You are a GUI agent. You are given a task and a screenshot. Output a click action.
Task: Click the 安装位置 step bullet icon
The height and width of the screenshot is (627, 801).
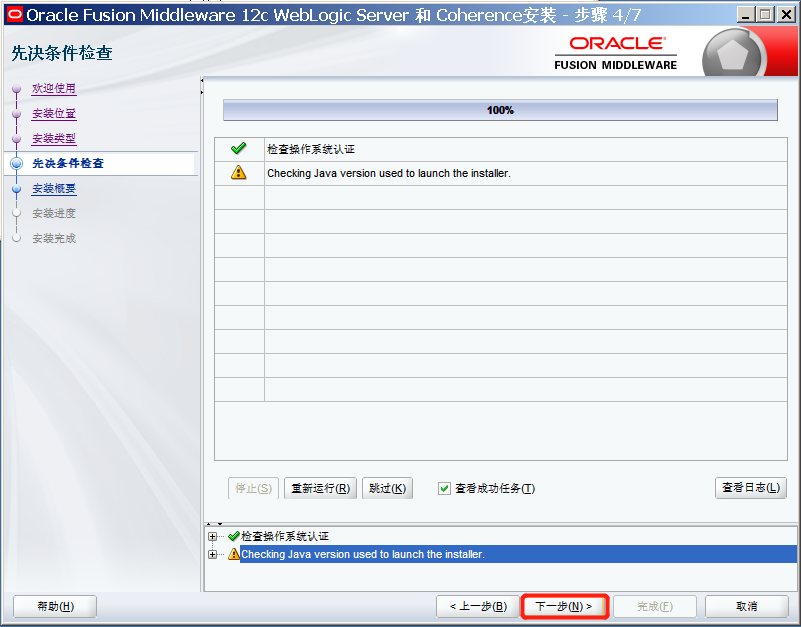click(x=16, y=113)
